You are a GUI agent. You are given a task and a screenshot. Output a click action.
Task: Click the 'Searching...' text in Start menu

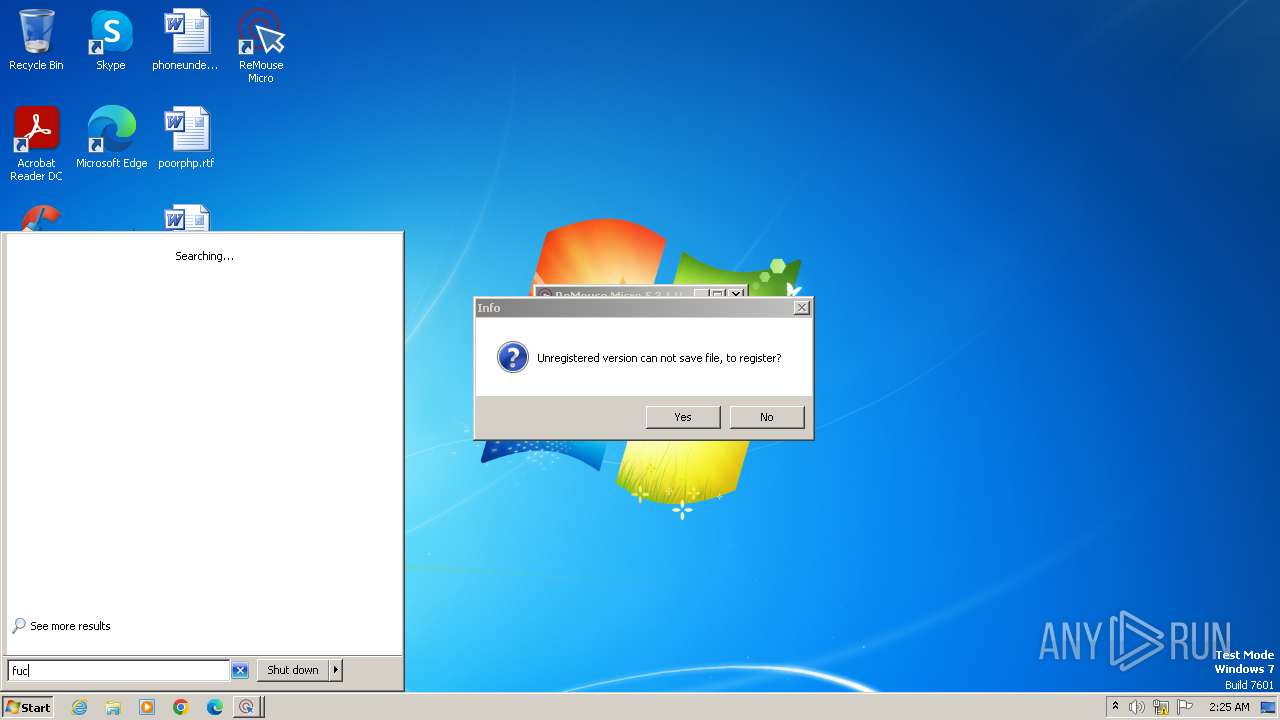coord(204,256)
